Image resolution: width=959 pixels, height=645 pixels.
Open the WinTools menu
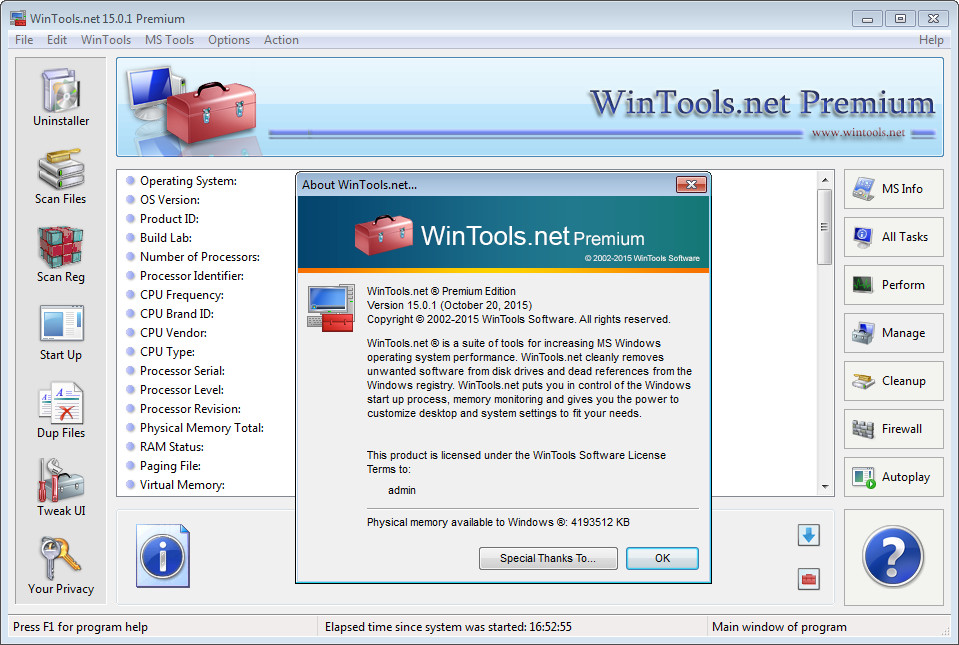[x=106, y=40]
